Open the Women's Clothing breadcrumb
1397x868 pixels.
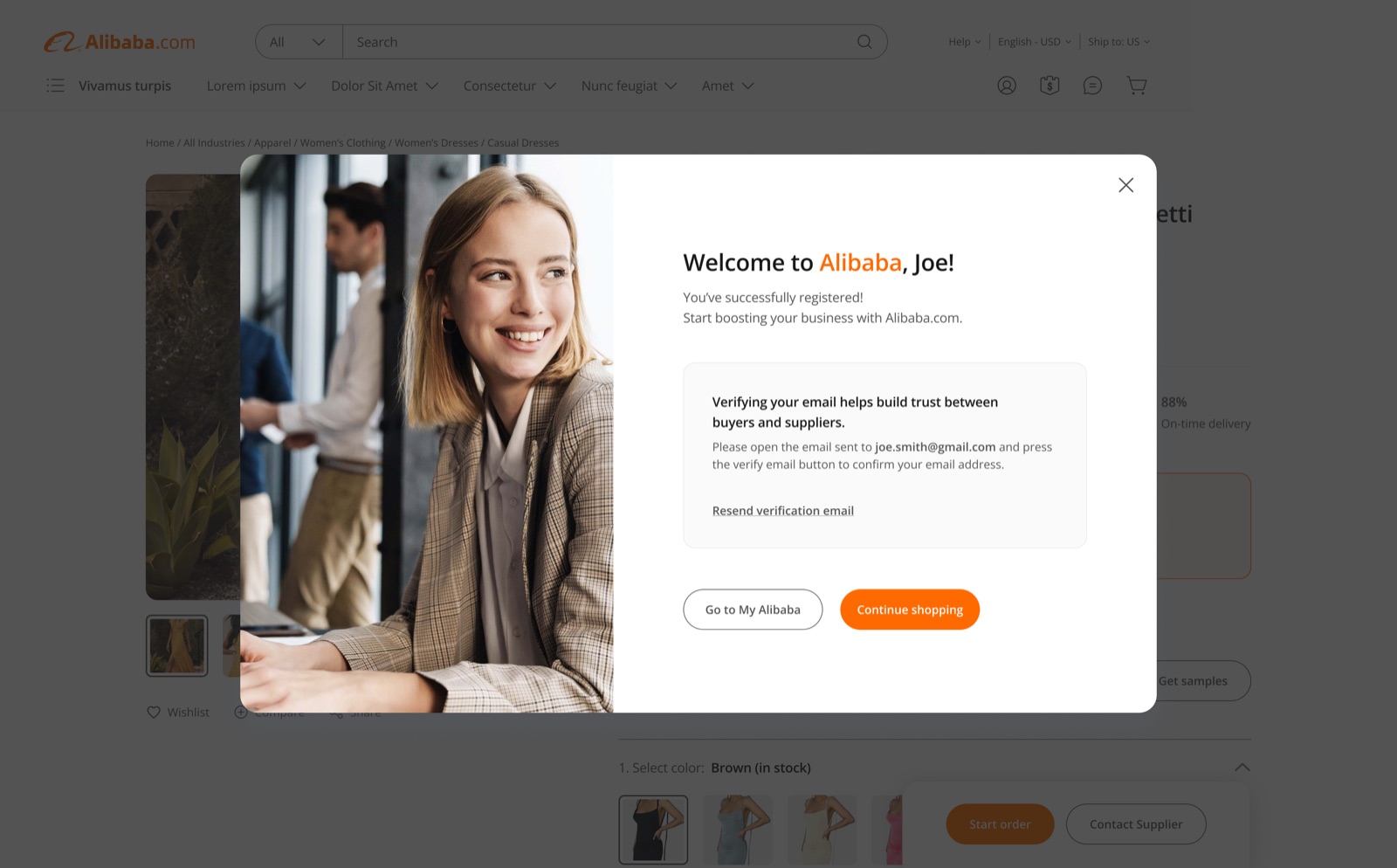(343, 143)
